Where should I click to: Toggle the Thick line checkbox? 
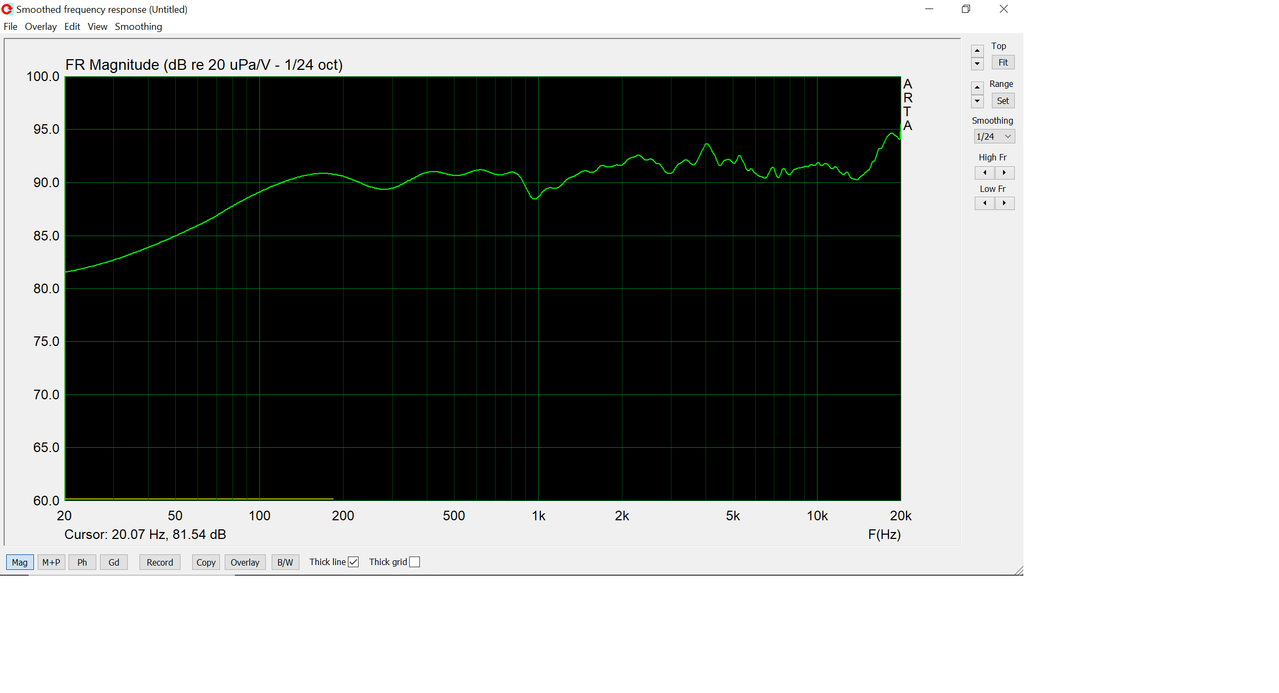(x=353, y=562)
